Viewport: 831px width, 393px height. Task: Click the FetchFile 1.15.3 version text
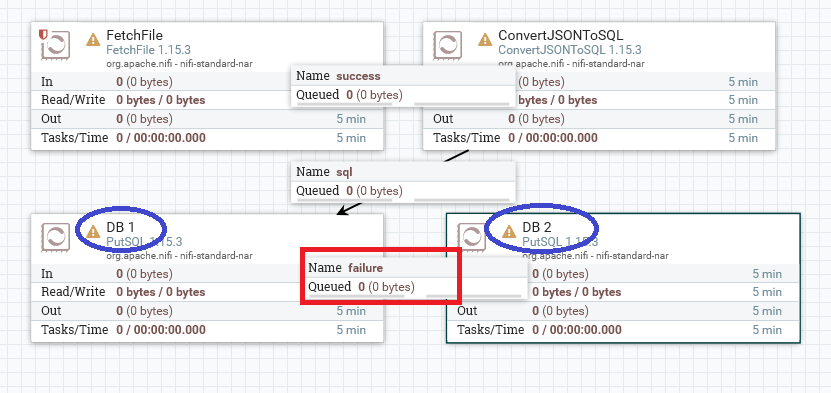pyautogui.click(x=148, y=50)
